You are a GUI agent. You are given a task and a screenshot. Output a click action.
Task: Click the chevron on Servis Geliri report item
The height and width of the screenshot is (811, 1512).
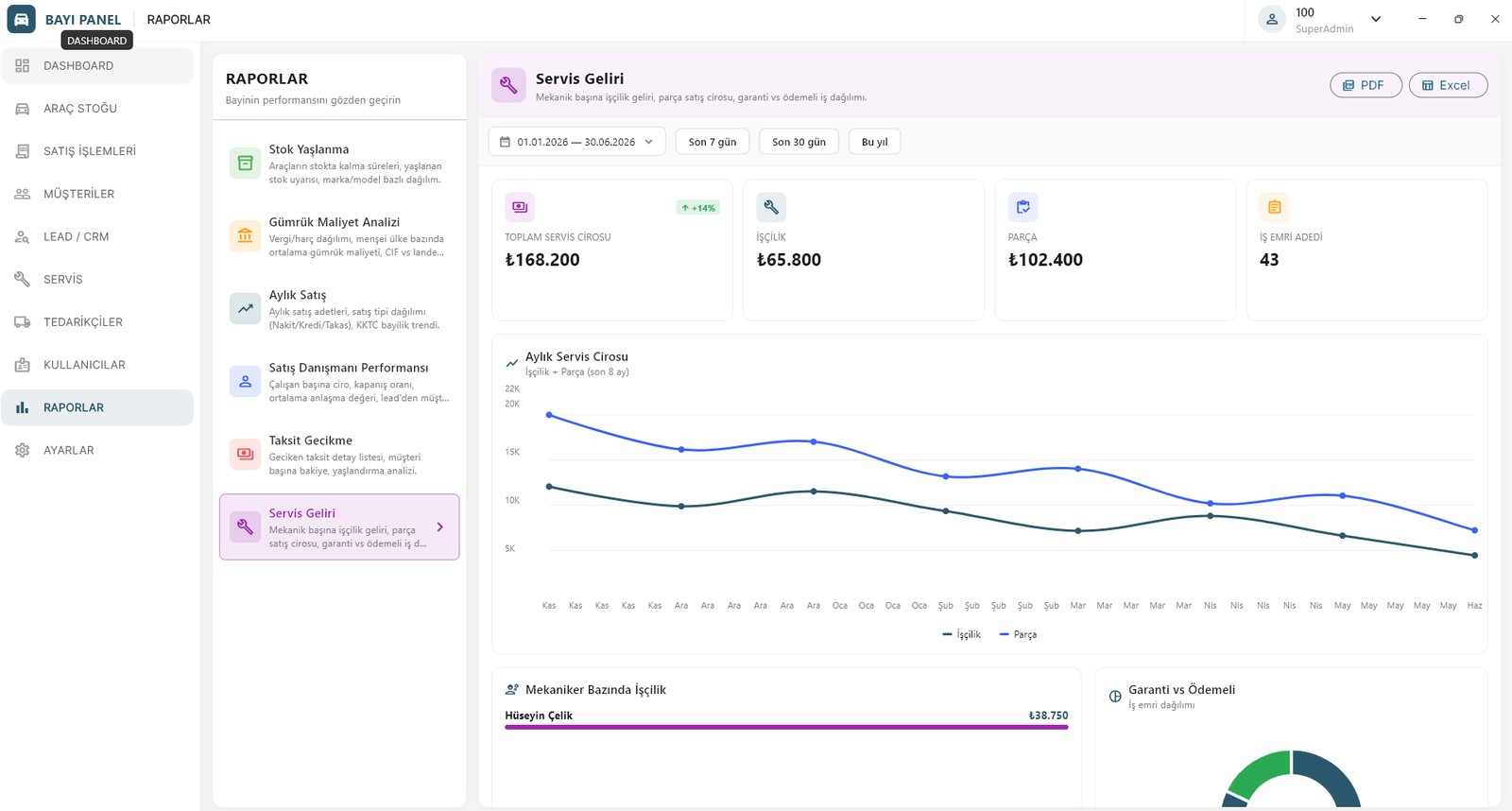coord(440,527)
